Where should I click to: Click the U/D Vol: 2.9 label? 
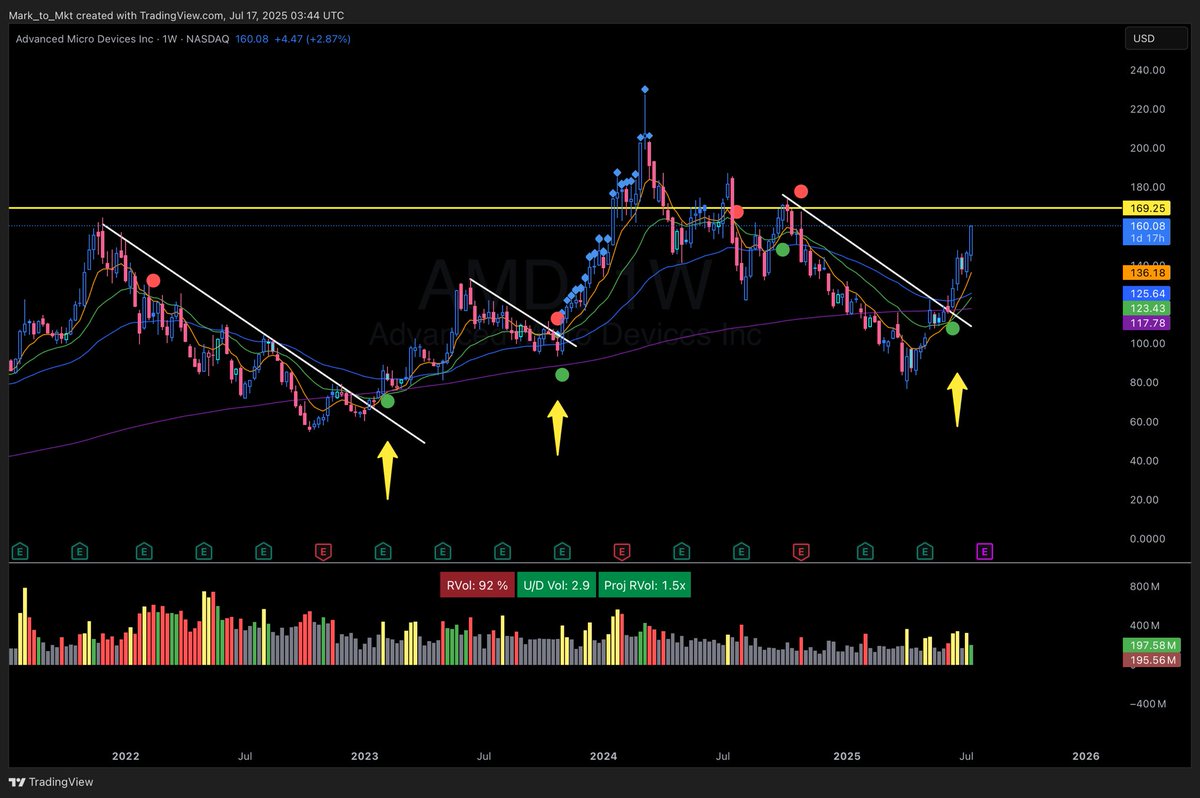[554, 585]
